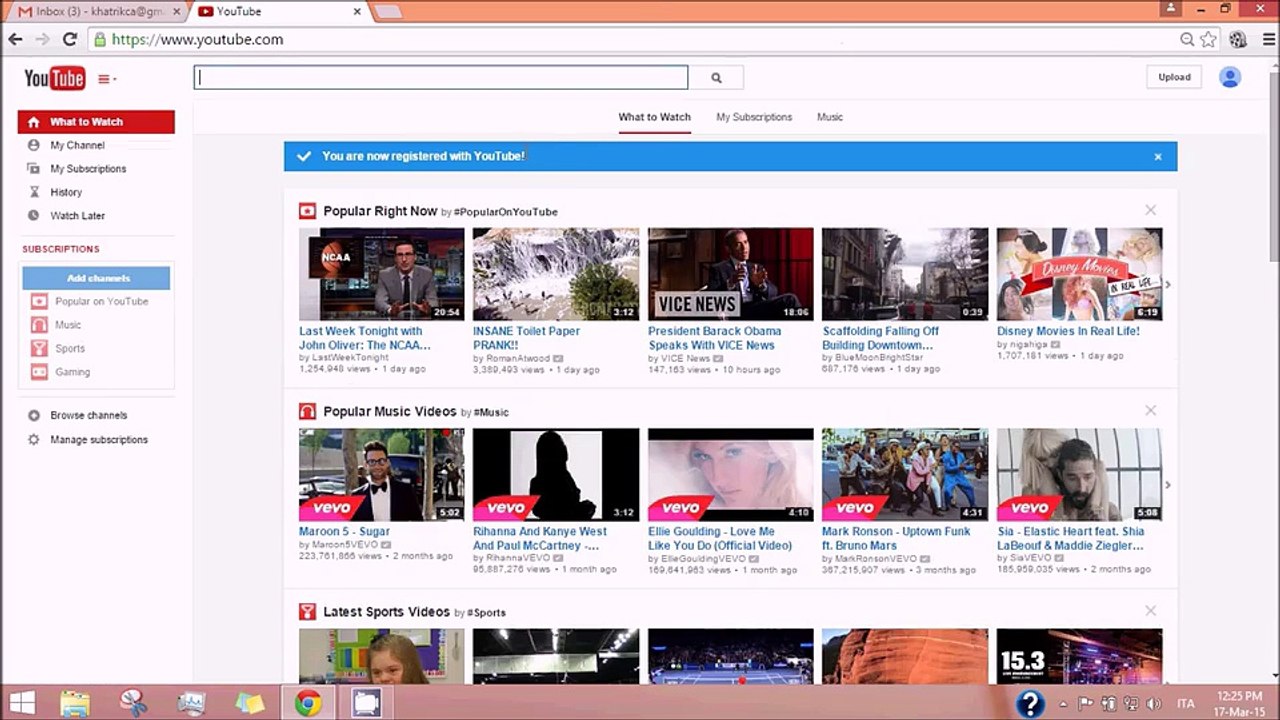Click the History hourglass icon
Image resolution: width=1280 pixels, height=720 pixels.
pos(34,192)
